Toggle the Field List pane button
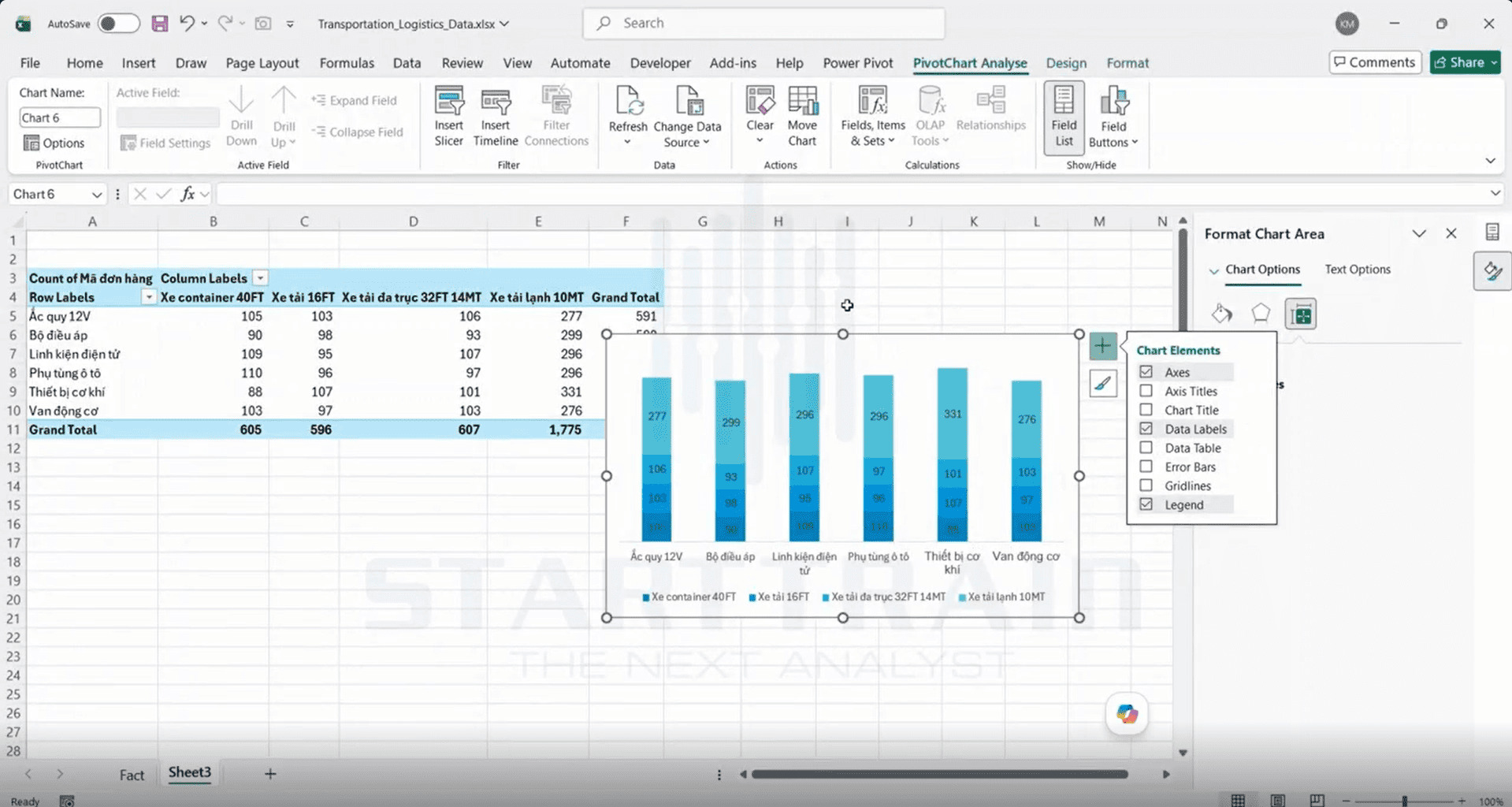1512x807 pixels. [1064, 117]
